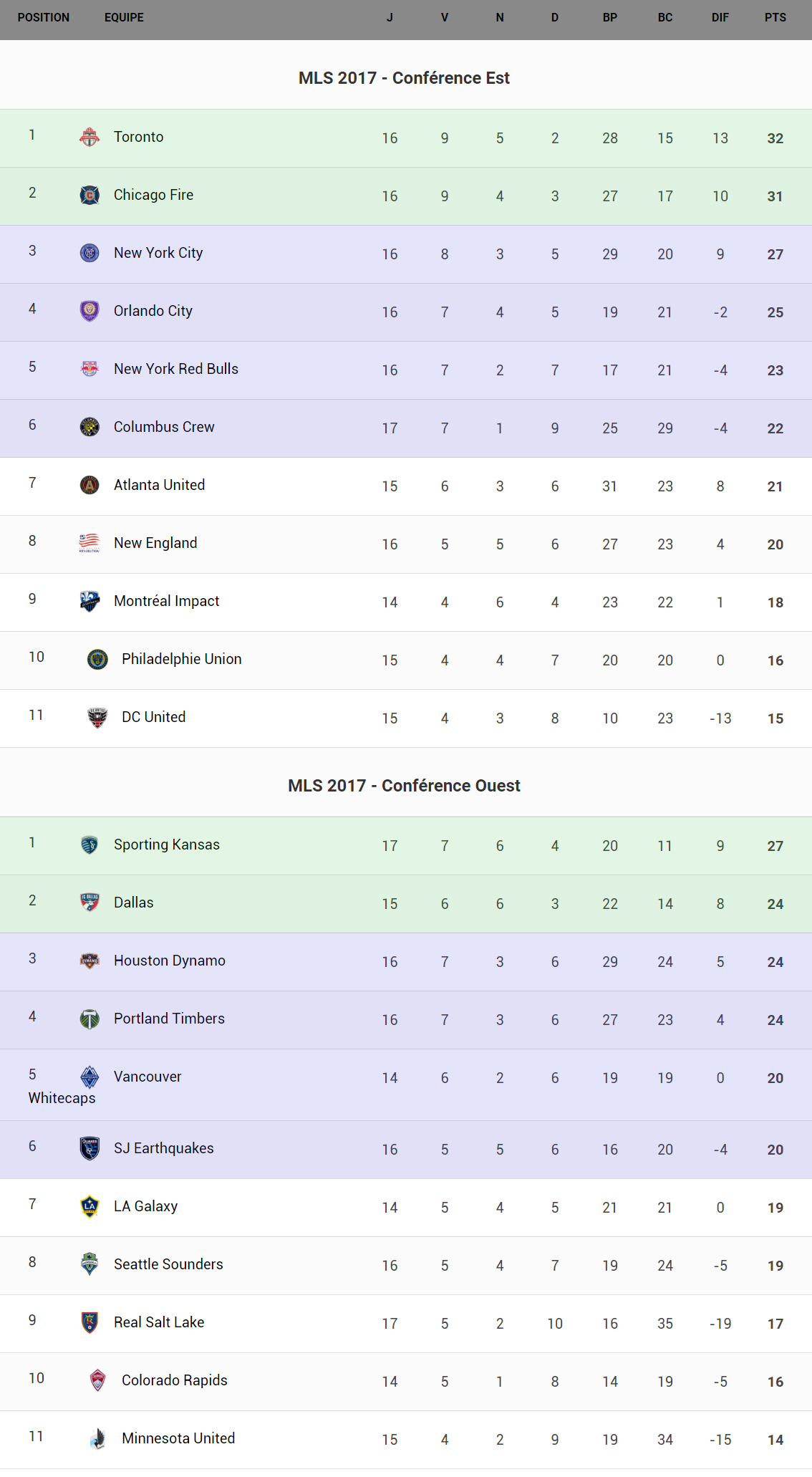The height and width of the screenshot is (1477, 812).
Task: Click the New York Red Bulls logo
Action: [90, 369]
